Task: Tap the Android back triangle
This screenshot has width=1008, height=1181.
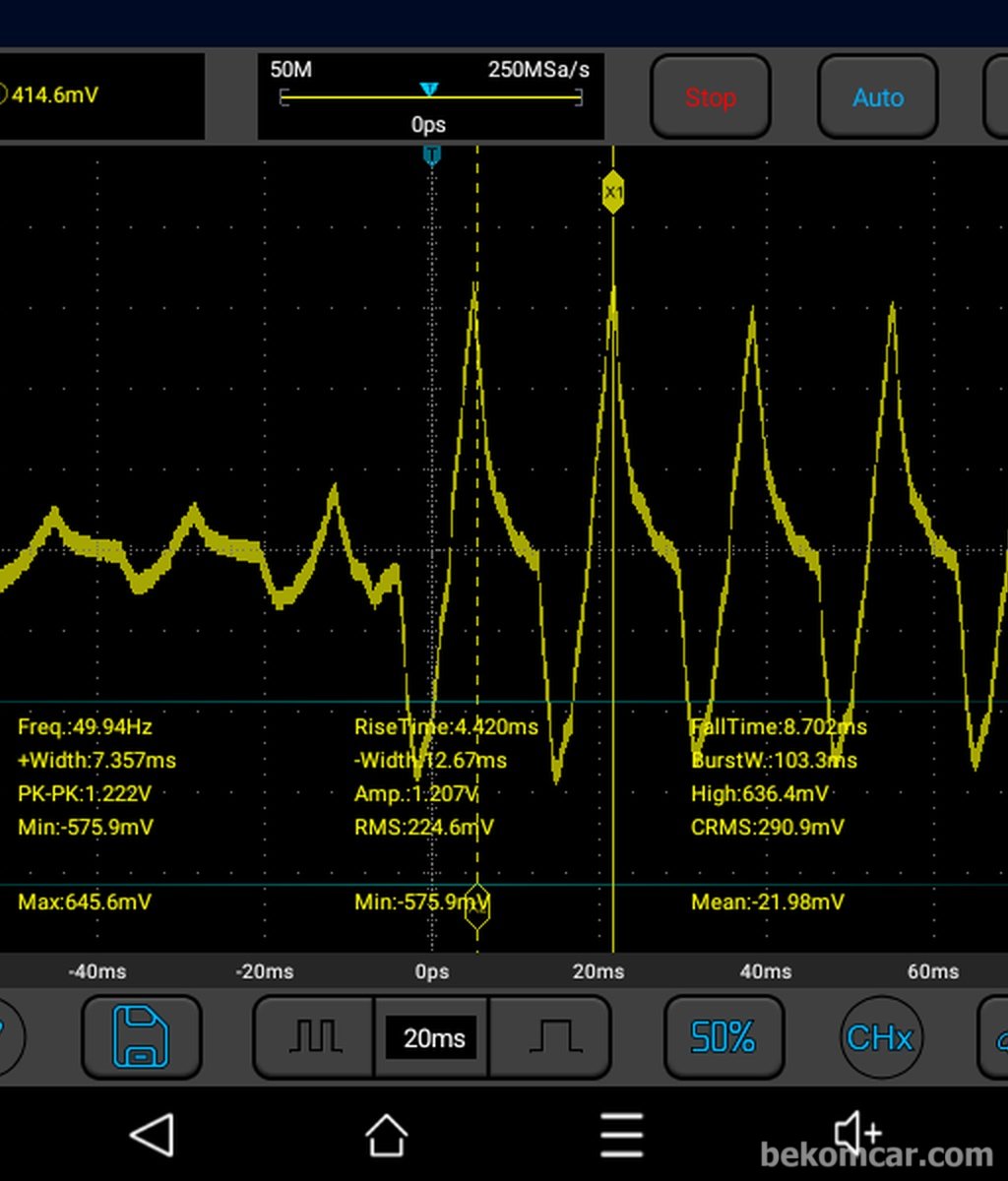Action: click(153, 1135)
